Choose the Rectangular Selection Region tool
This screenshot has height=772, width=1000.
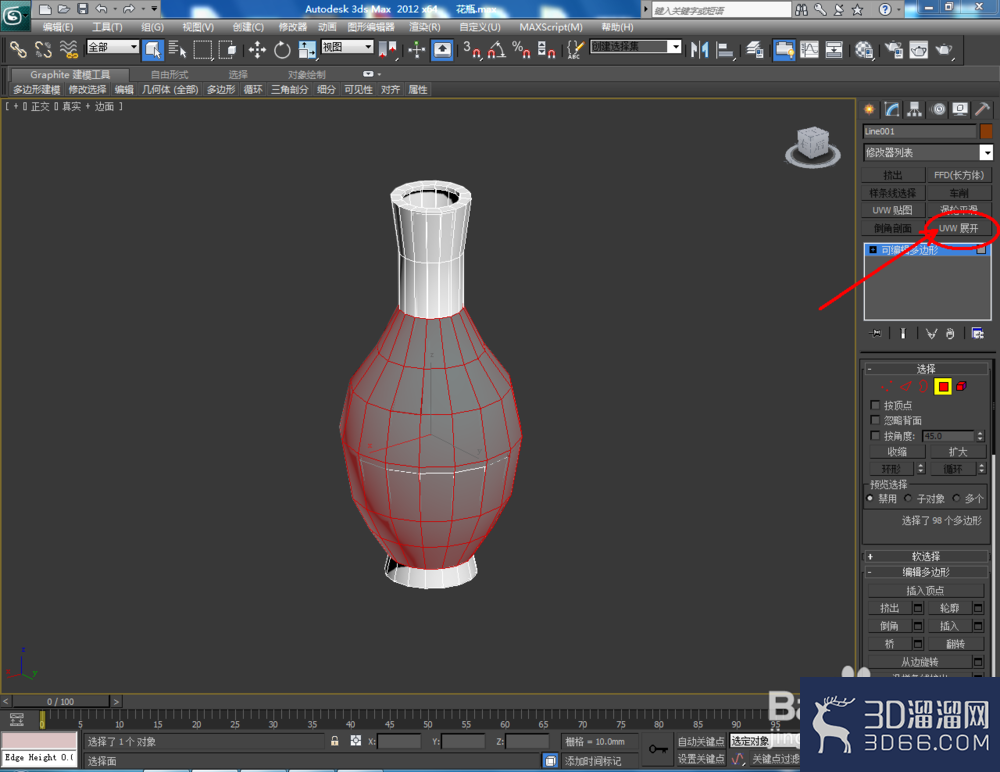pos(203,50)
